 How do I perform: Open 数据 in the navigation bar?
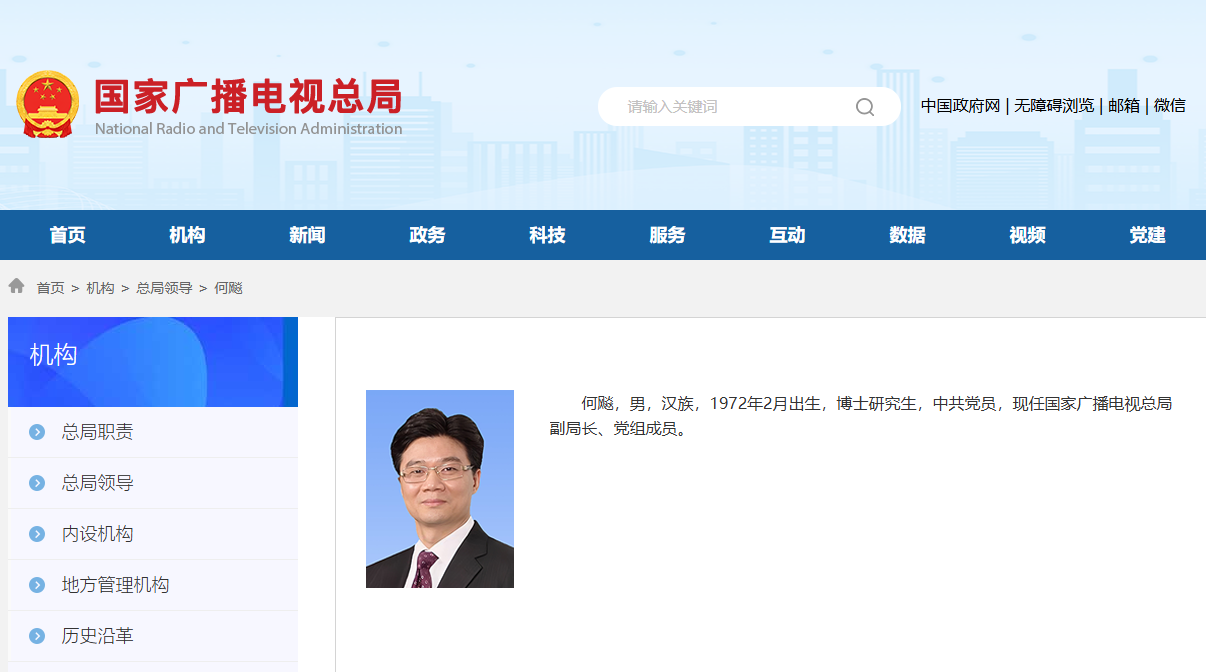tap(907, 235)
